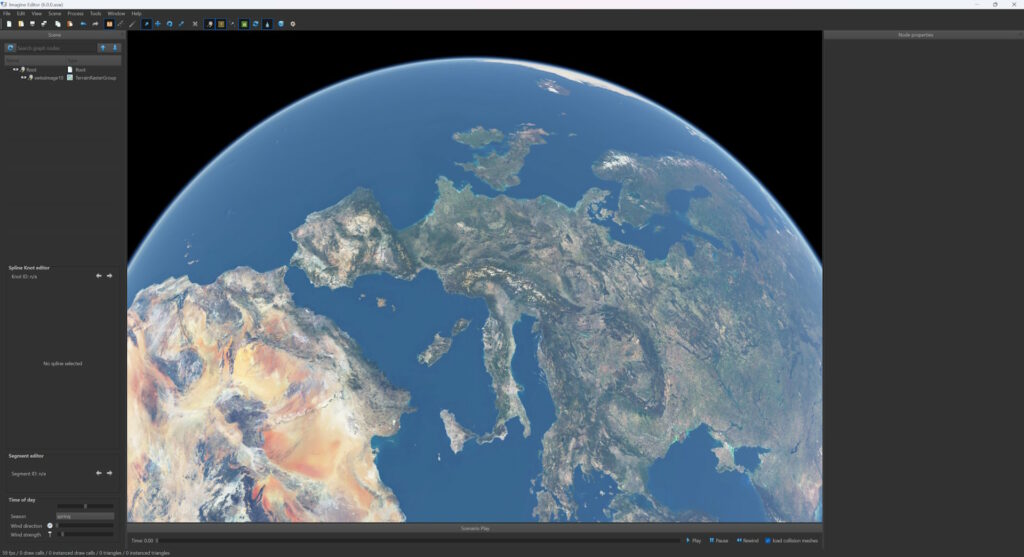Toggle the orange box toolbar button

109,24
